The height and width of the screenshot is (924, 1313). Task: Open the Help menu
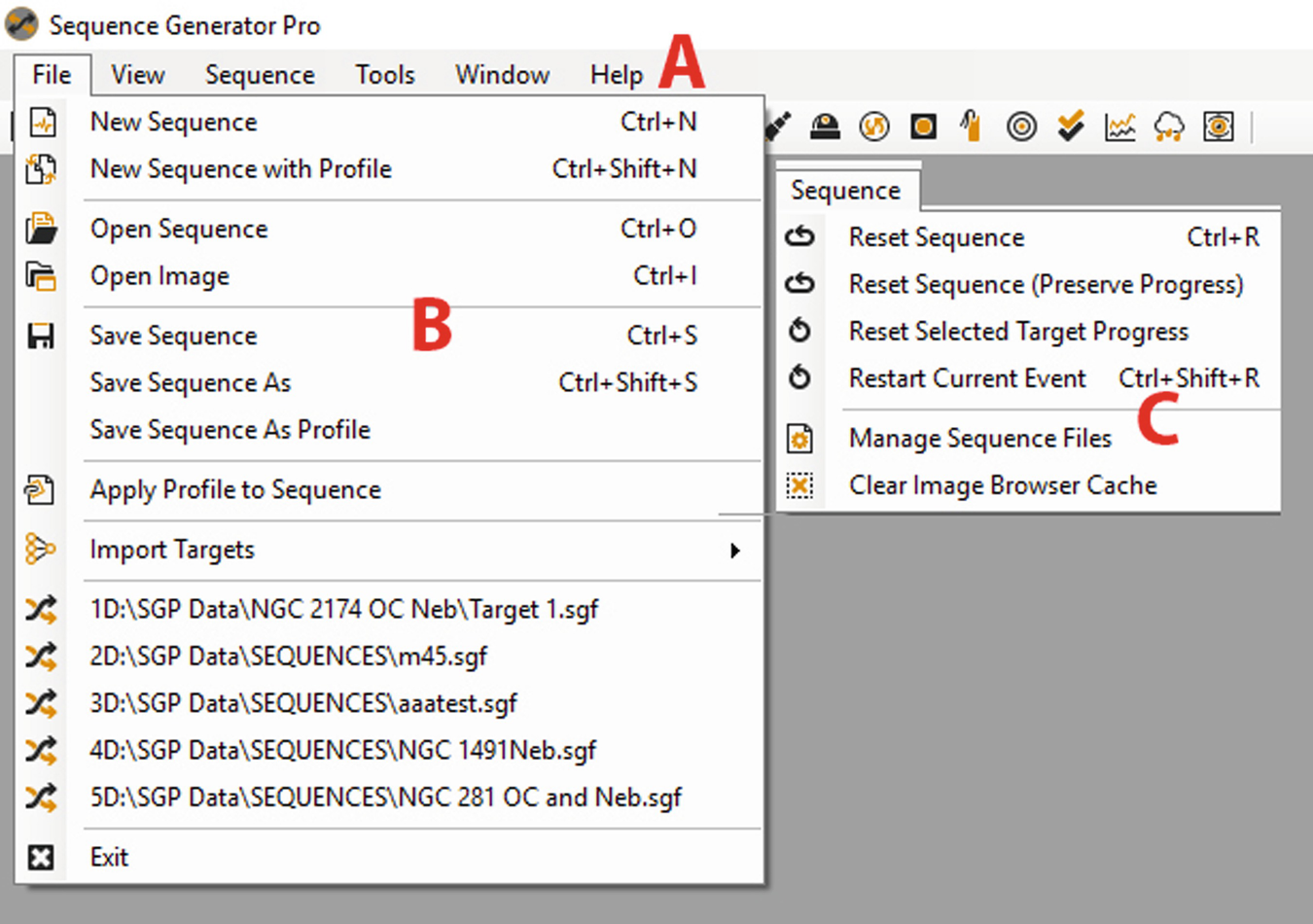pyautogui.click(x=616, y=75)
